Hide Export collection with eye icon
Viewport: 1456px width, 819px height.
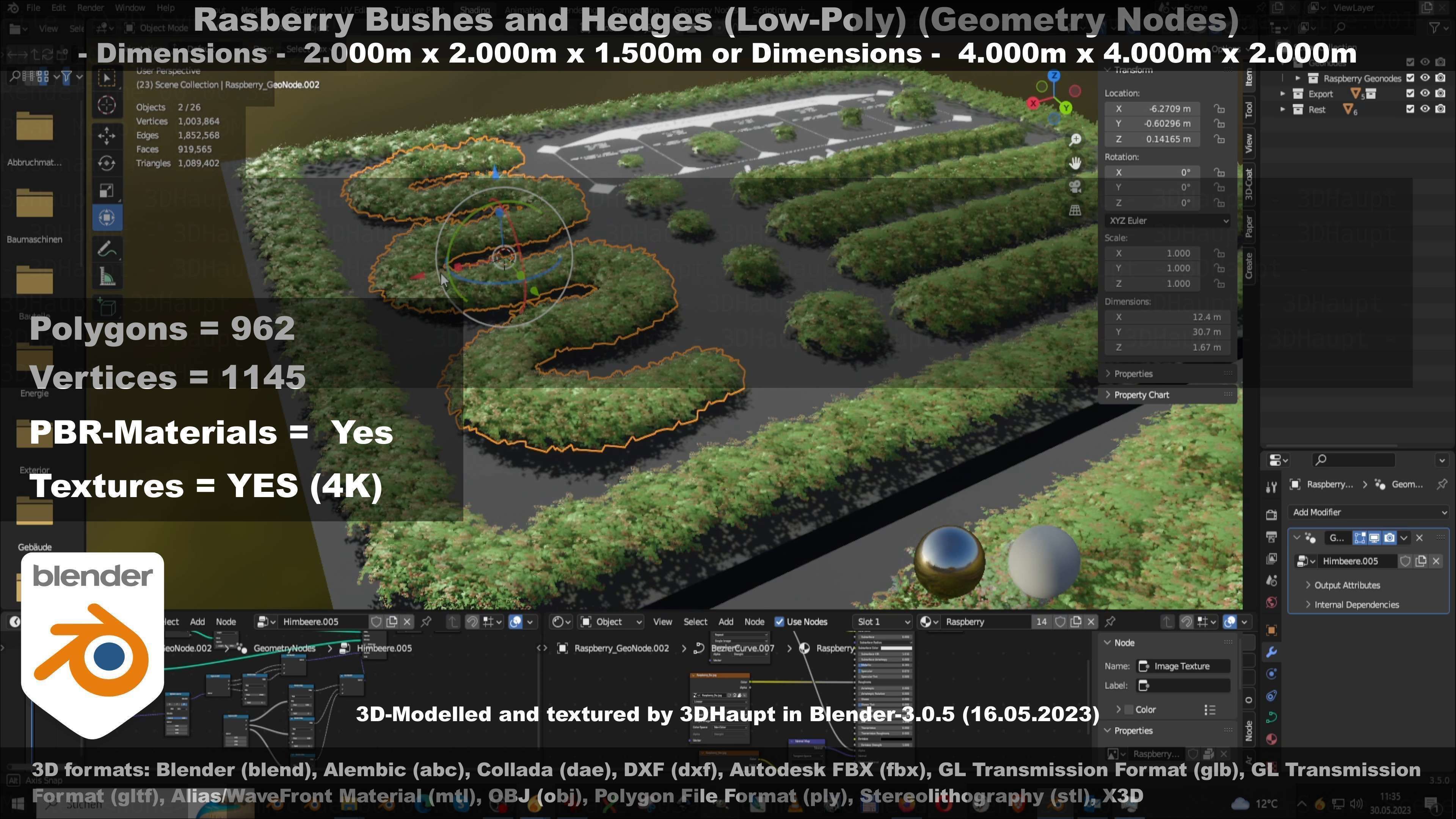click(x=1425, y=94)
